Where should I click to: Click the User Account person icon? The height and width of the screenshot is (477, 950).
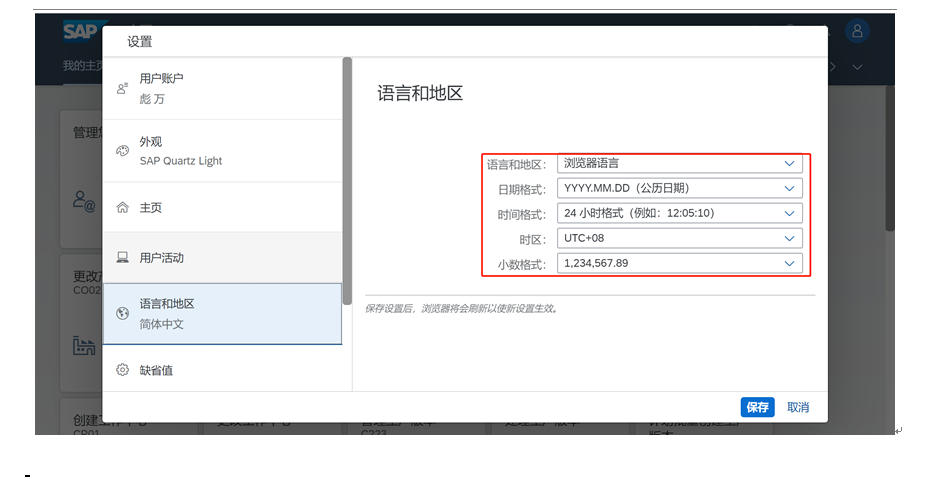[122, 88]
